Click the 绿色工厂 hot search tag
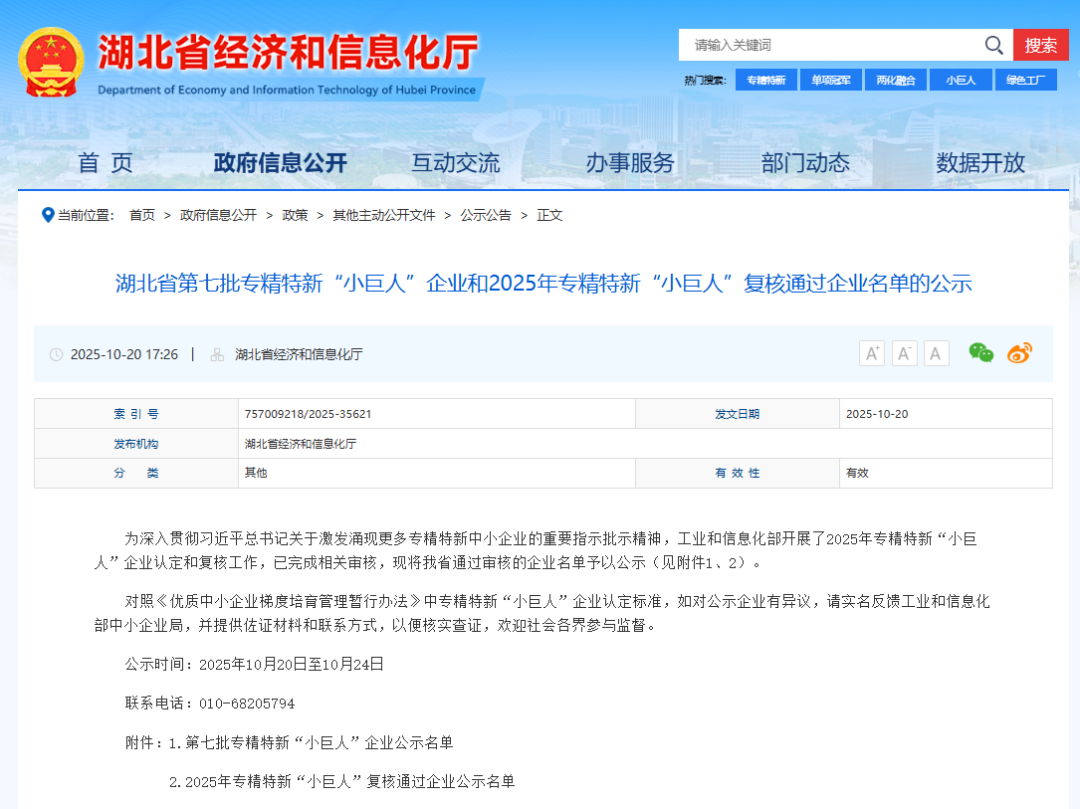 tap(1025, 80)
